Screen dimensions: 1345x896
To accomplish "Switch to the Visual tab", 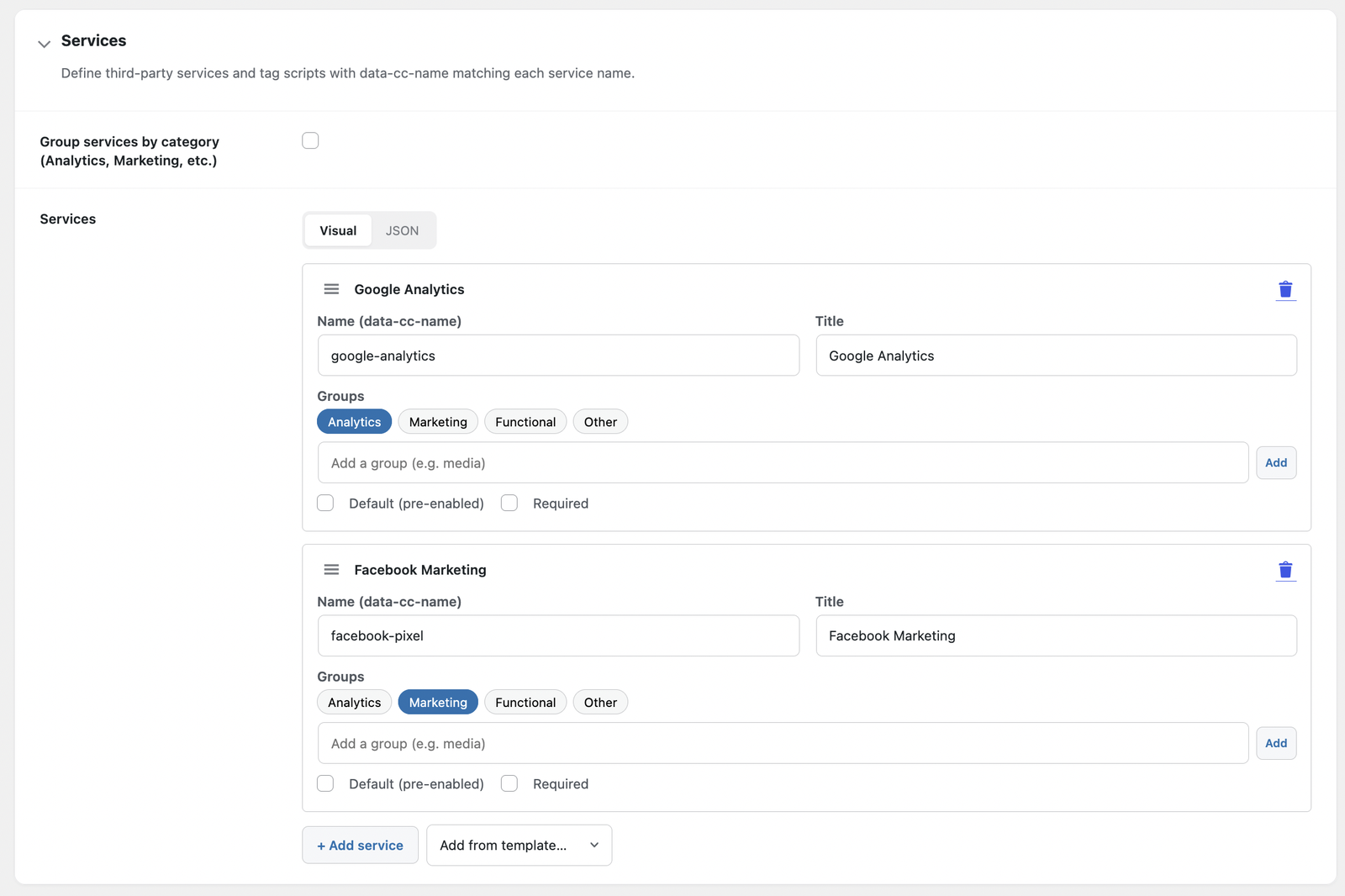I will (338, 230).
